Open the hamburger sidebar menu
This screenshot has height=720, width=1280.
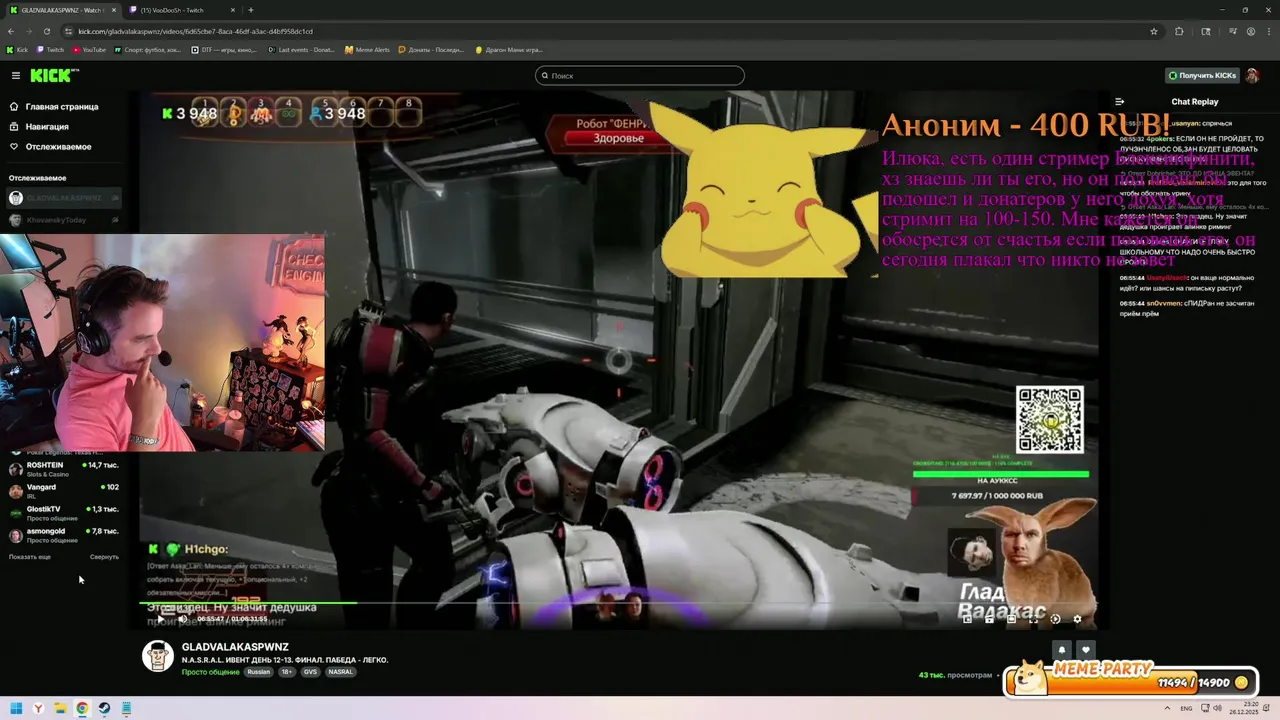(x=15, y=75)
